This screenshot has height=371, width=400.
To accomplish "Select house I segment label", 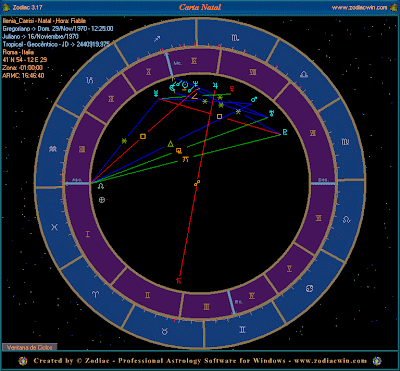I will coord(88,234).
